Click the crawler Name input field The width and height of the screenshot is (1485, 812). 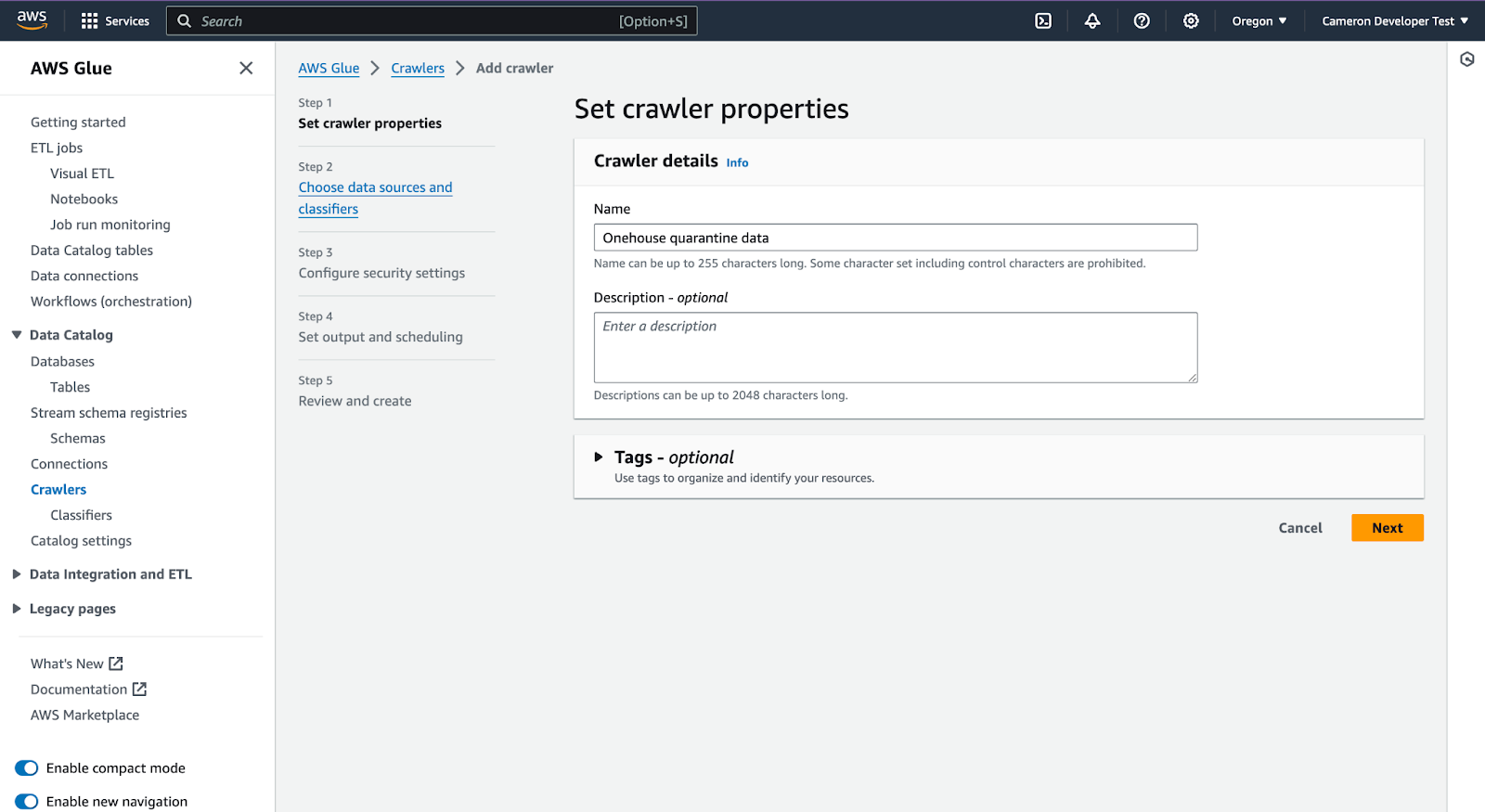coord(896,238)
